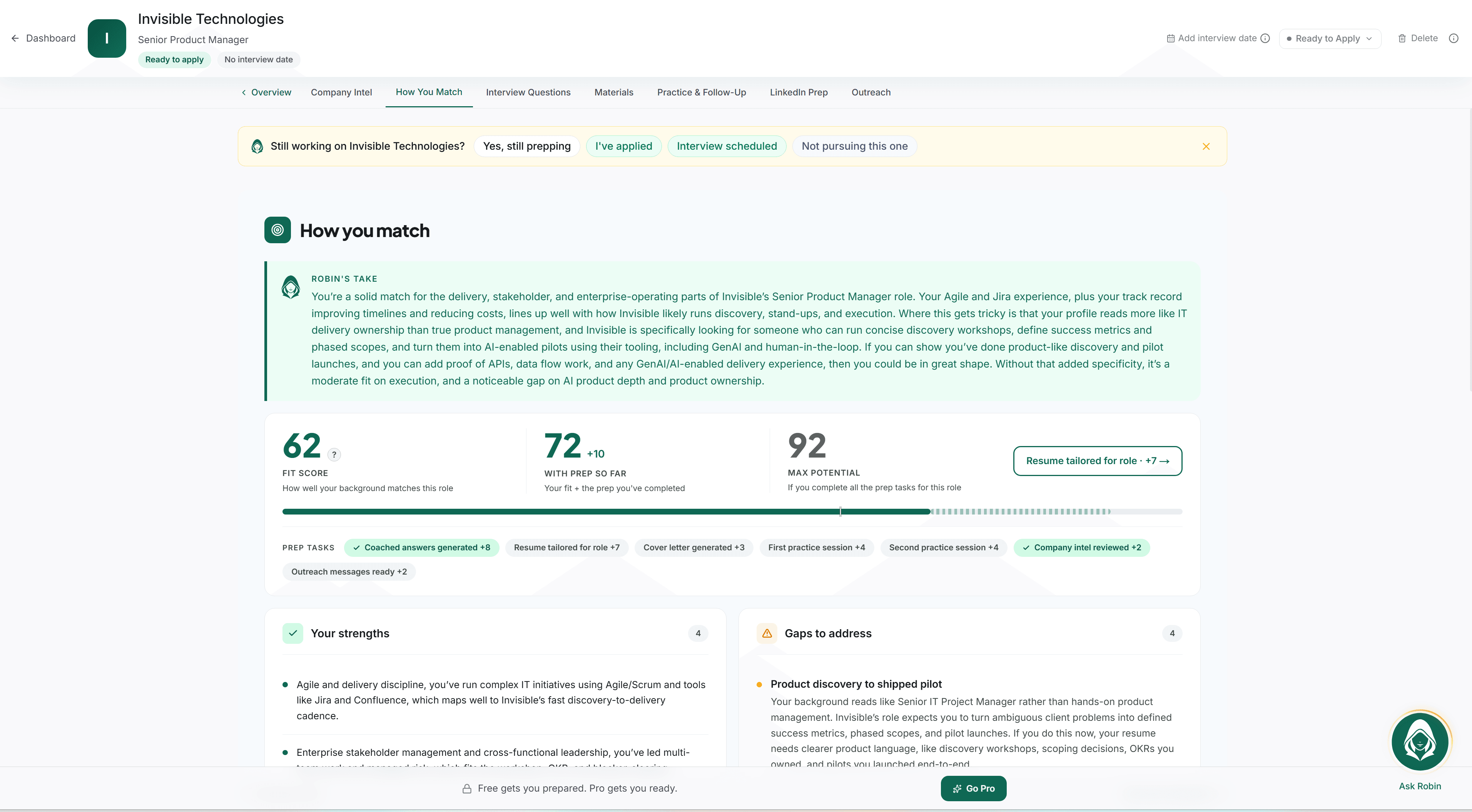Click the Your strengths checkmark icon
Viewport: 1472px width, 812px height.
coord(292,633)
